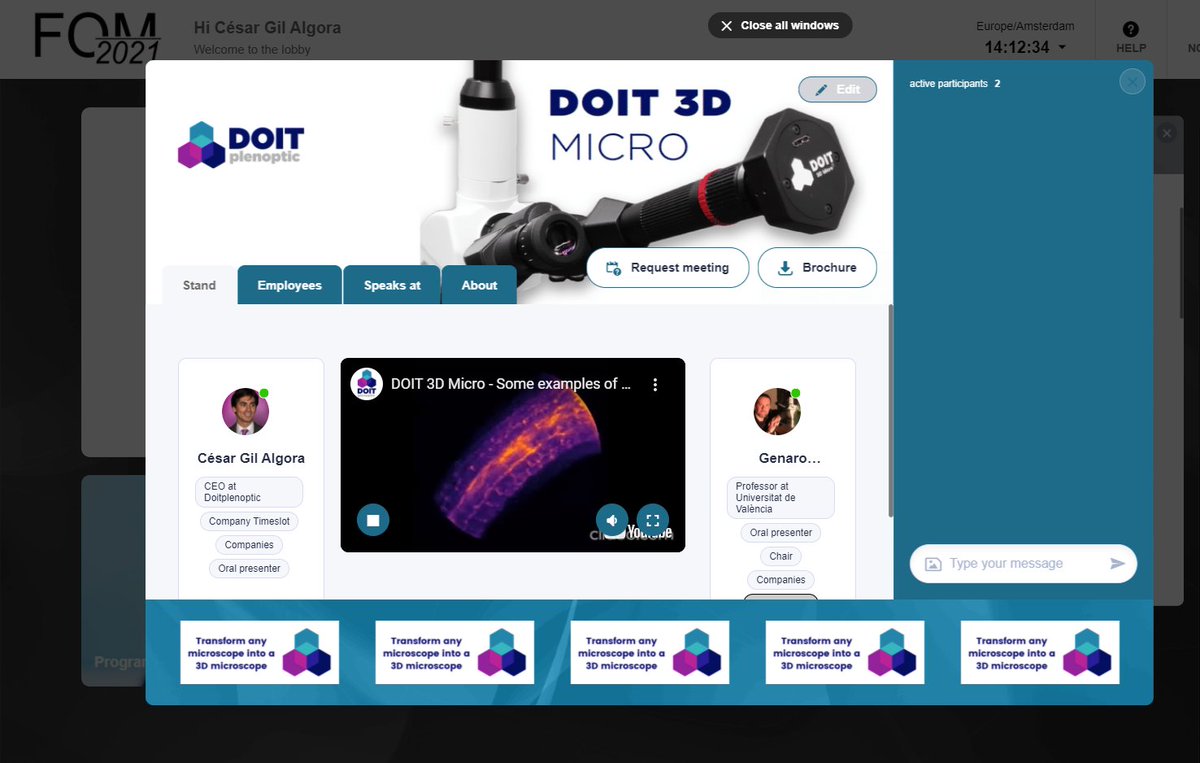Screen dimensions: 1200x763
Task: Select Genaro's Companies tag
Action: pos(781,580)
